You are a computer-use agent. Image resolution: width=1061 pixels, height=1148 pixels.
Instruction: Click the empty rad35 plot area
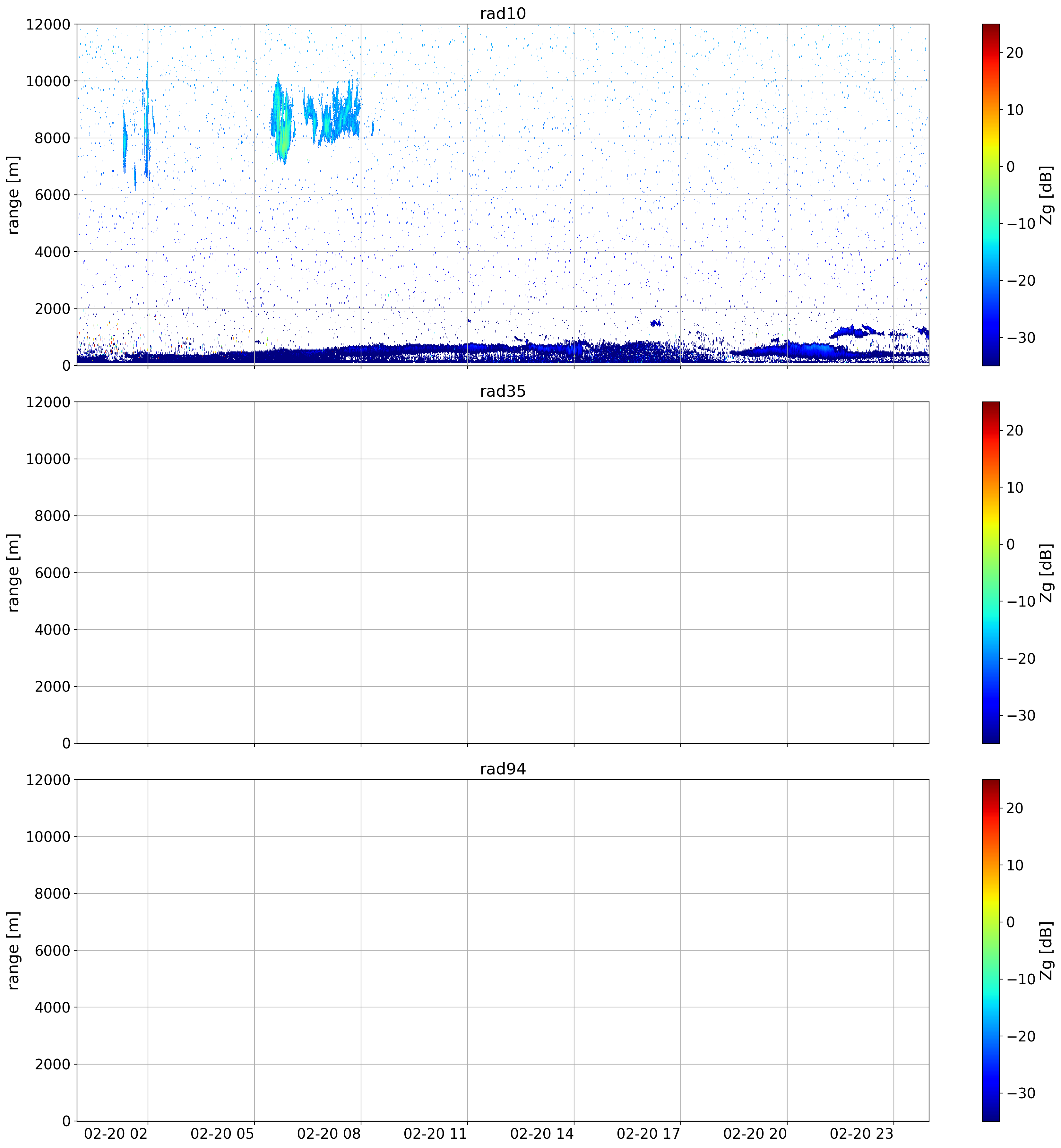503,572
